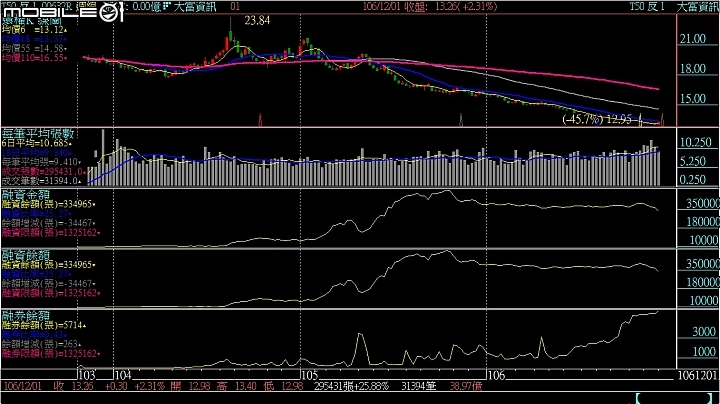Select the 15.00 price axis value

(x=692, y=99)
